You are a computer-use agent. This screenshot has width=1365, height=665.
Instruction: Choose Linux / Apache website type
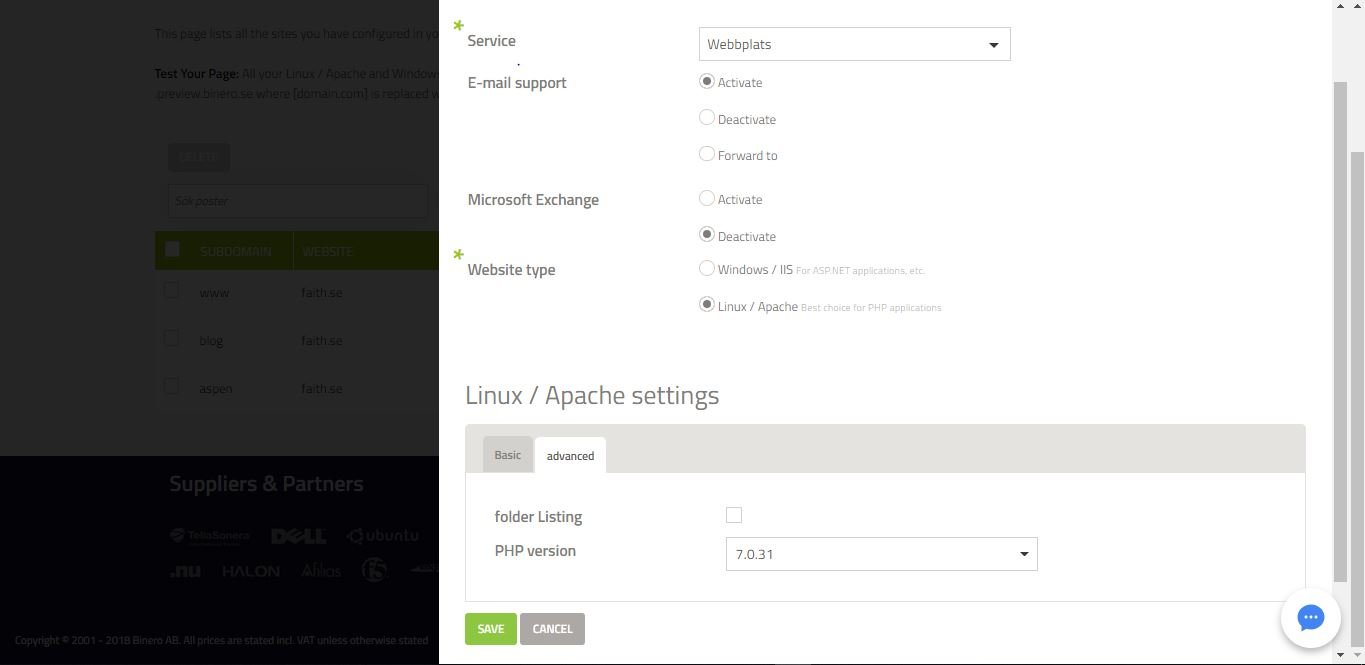click(707, 305)
